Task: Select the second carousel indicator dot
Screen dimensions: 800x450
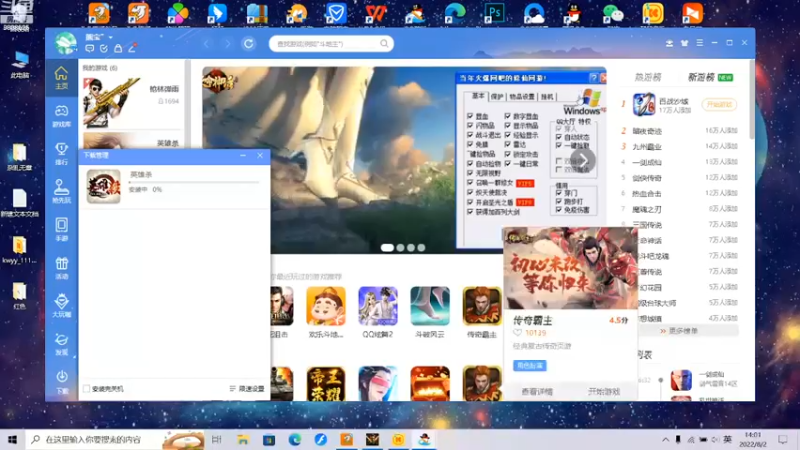Action: point(401,247)
